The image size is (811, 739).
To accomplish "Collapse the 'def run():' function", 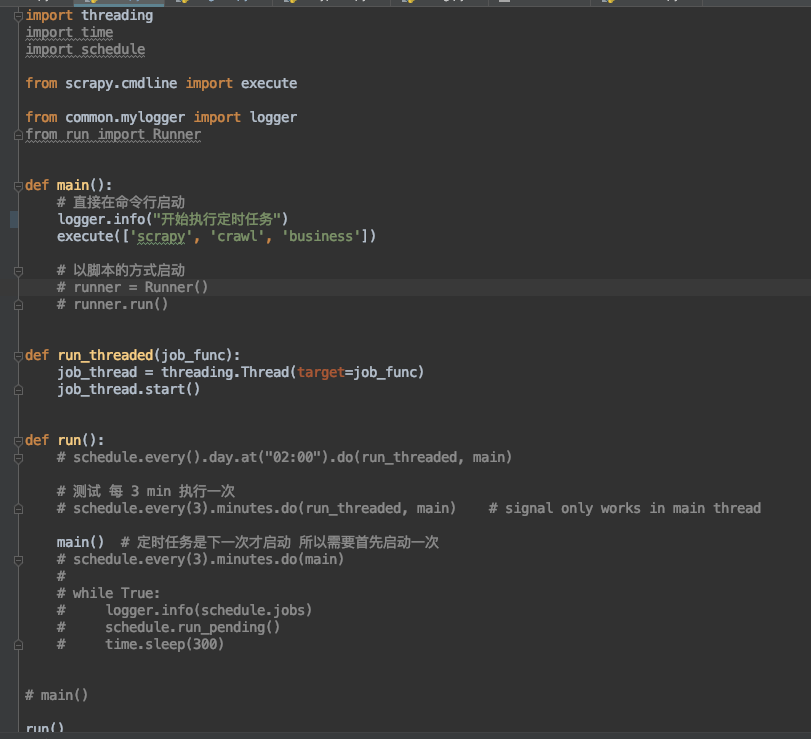I will point(18,441).
